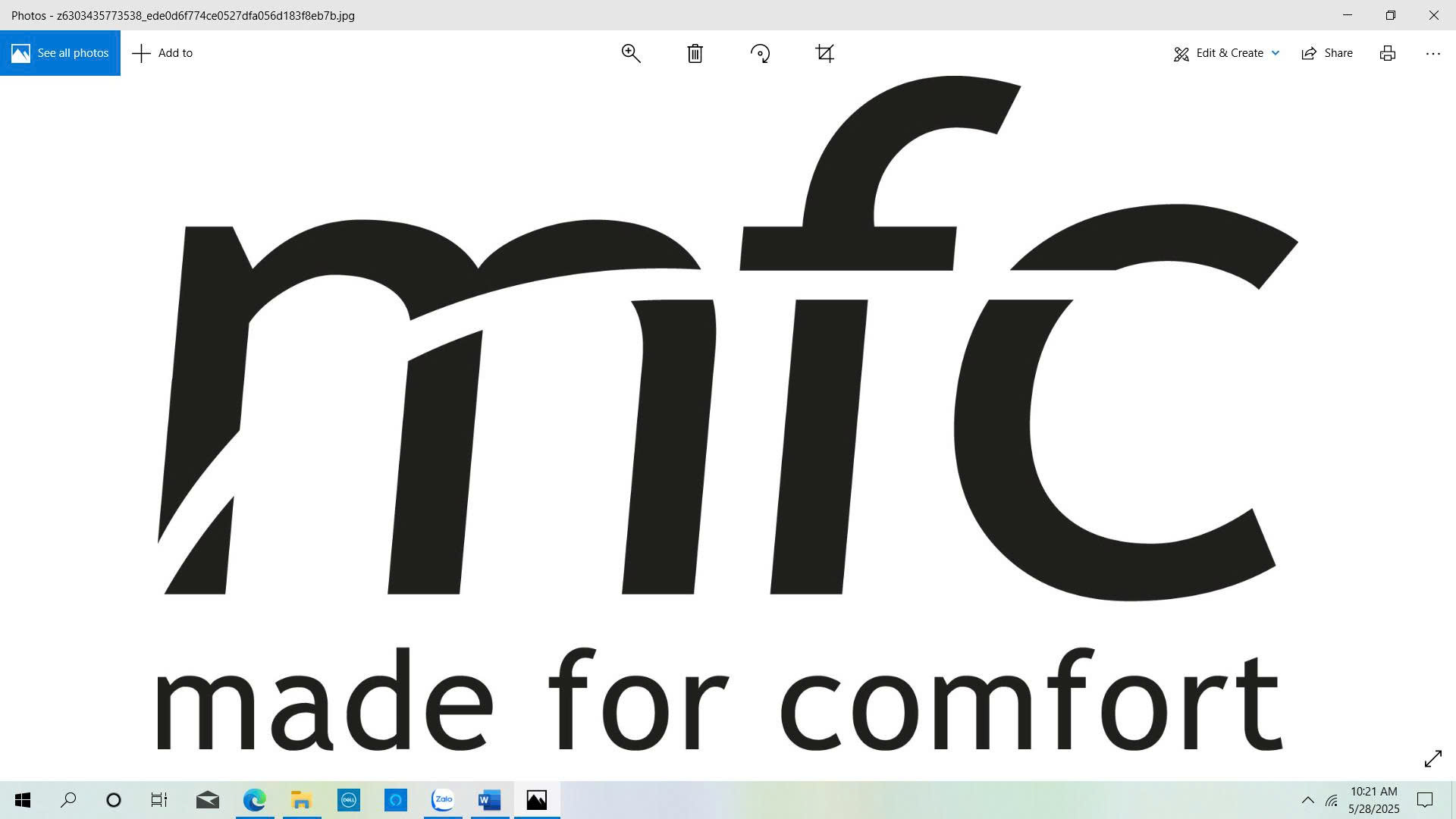Screen dimensions: 1456x819
Task: Rotate the image with the rotate icon
Action: point(760,53)
